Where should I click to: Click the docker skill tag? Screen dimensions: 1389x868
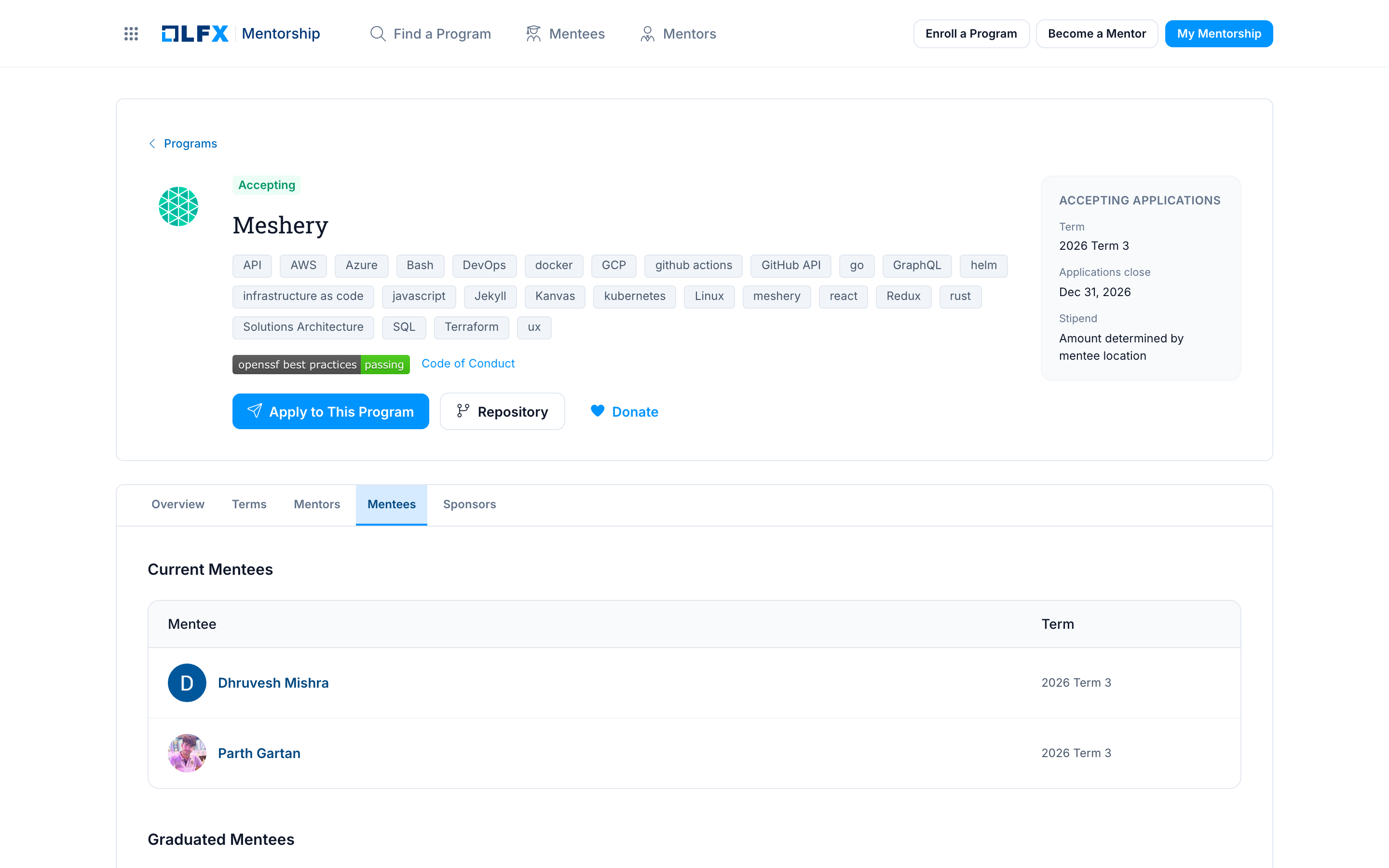click(554, 265)
